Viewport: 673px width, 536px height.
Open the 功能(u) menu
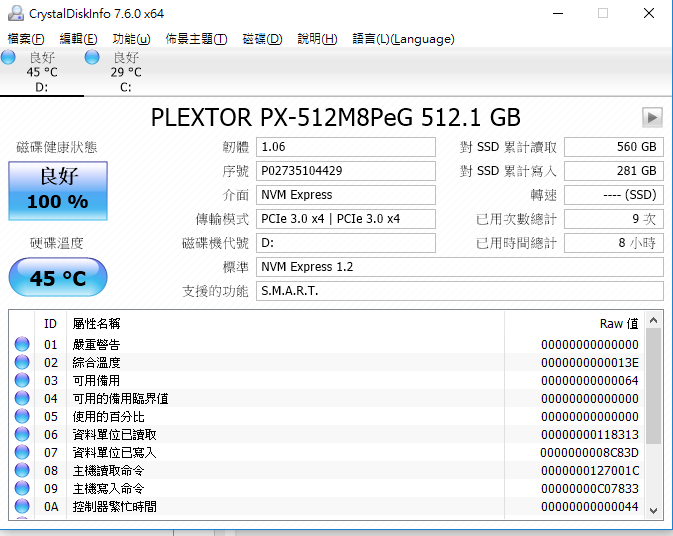(131, 39)
